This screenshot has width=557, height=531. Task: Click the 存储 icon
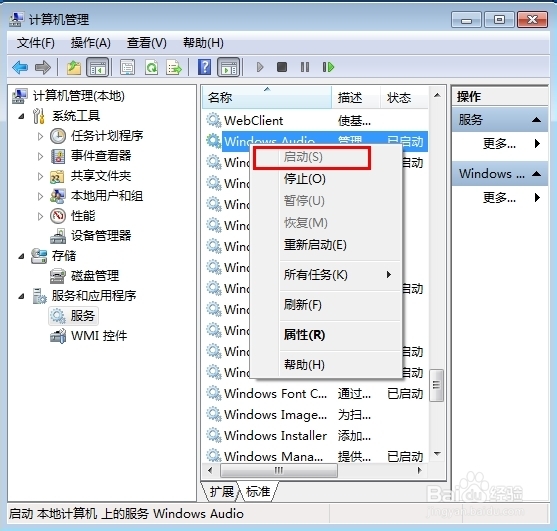point(39,256)
